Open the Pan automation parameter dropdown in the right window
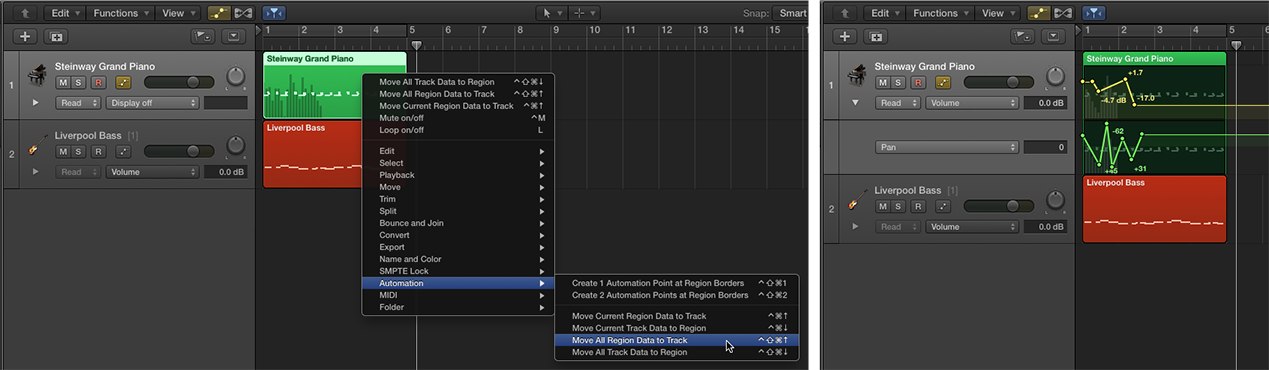This screenshot has height=370, width=1269. (947, 147)
